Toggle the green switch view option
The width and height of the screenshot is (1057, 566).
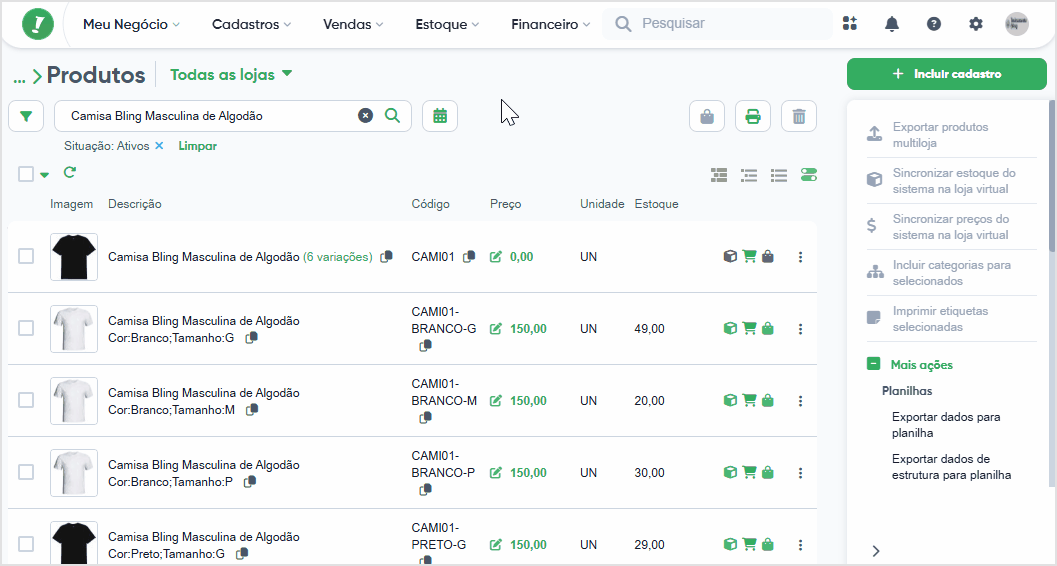tap(809, 175)
